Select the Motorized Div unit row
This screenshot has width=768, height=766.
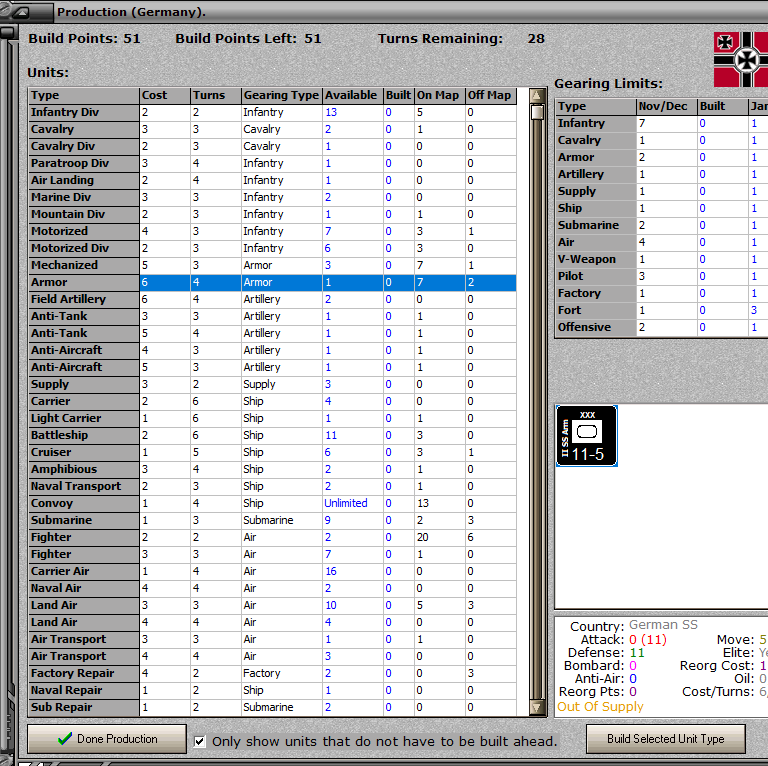(272, 248)
